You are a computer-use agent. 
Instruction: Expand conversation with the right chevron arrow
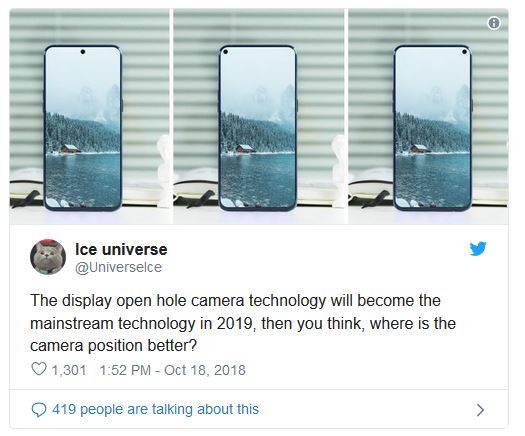pyautogui.click(x=480, y=410)
